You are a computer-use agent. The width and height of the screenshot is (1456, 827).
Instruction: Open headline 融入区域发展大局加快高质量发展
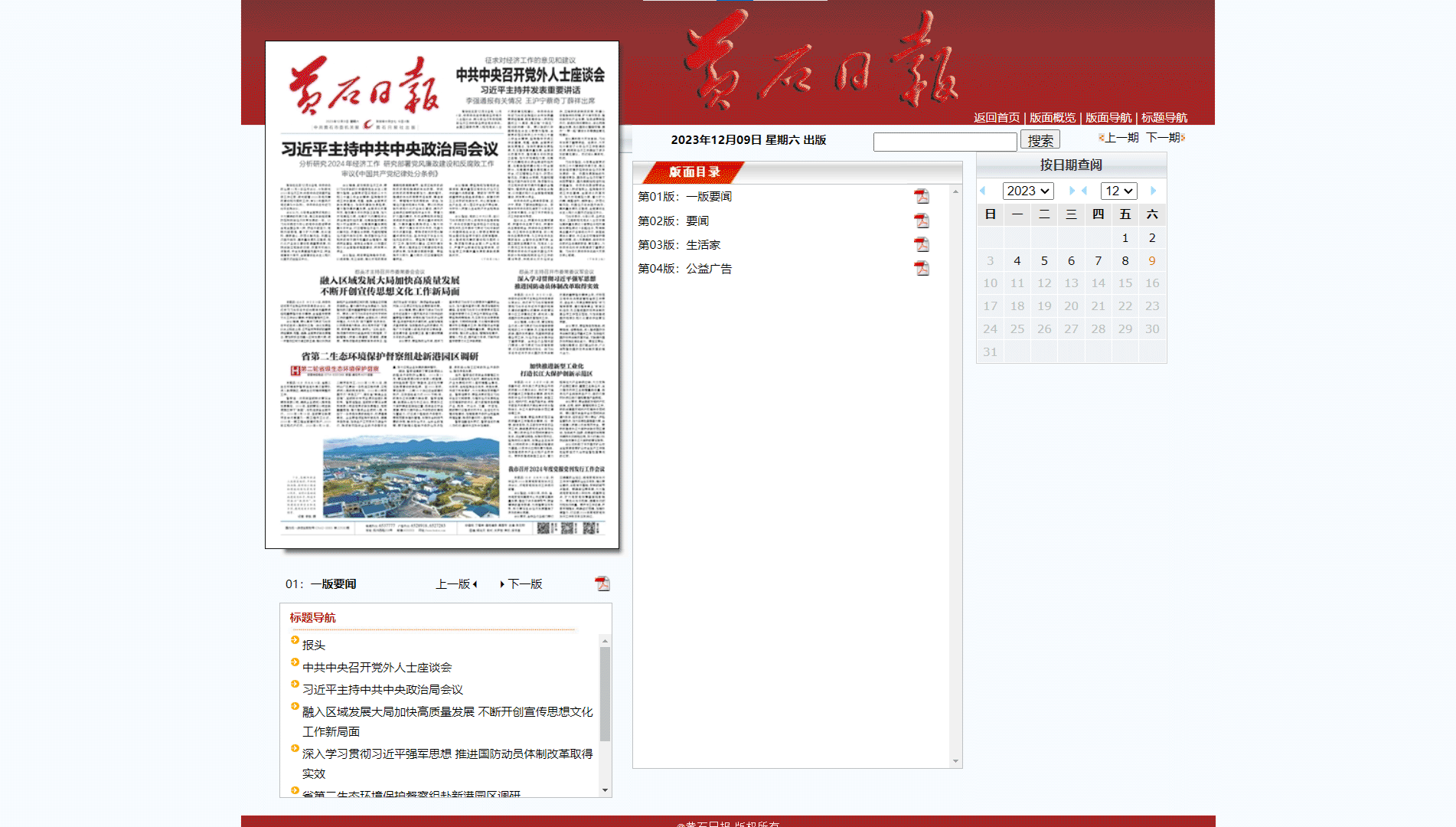point(448,721)
